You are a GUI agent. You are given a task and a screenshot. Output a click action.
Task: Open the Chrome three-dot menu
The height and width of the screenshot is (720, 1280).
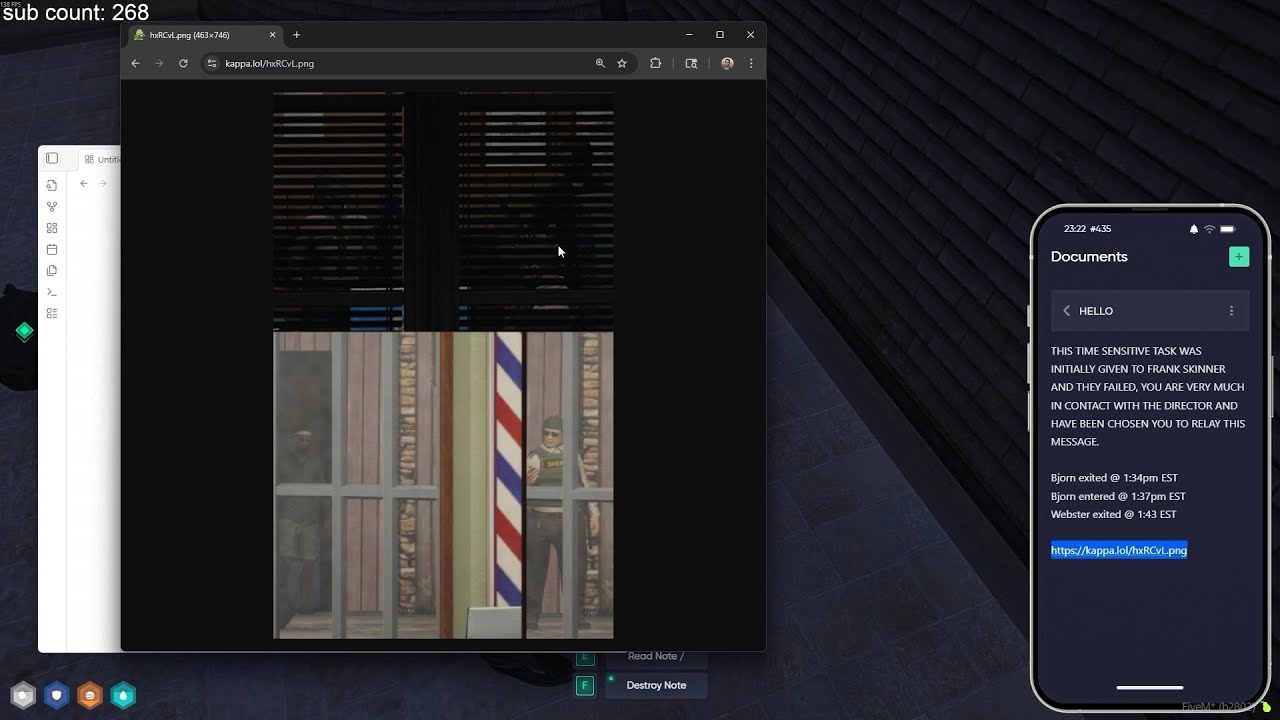click(x=751, y=63)
